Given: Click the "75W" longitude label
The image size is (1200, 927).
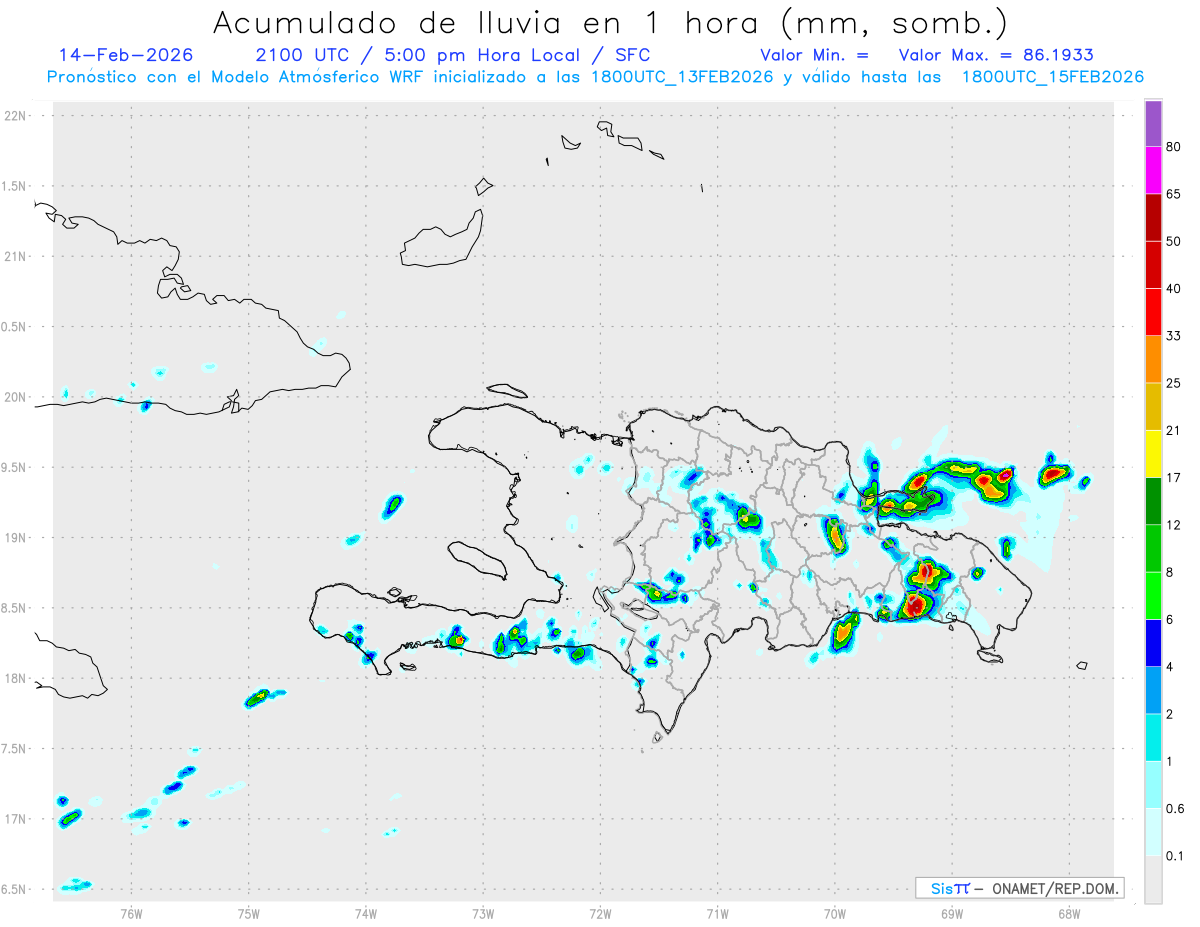Looking at the screenshot, I should coord(249,914).
